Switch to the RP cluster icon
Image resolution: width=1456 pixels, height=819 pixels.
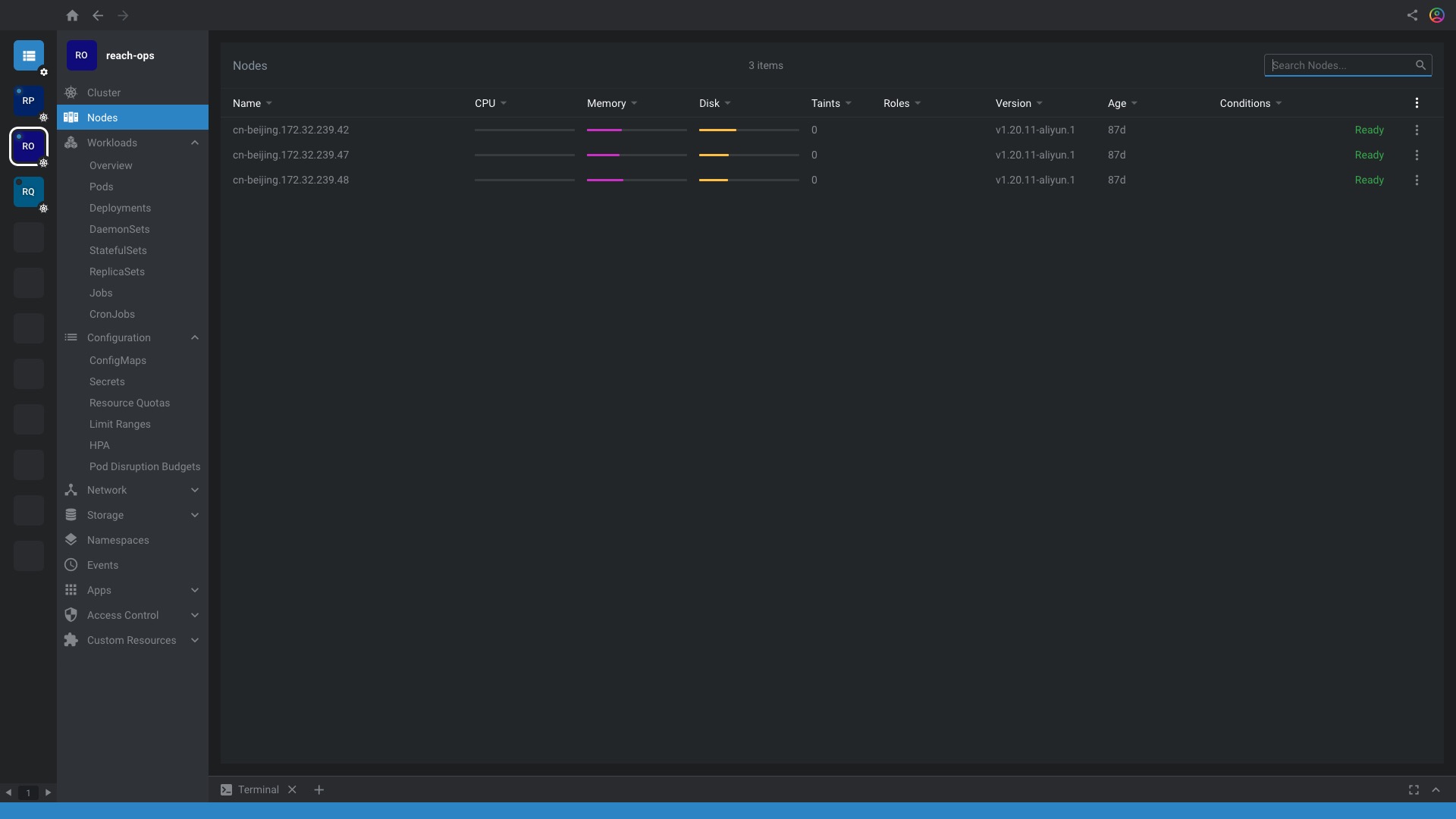click(29, 101)
